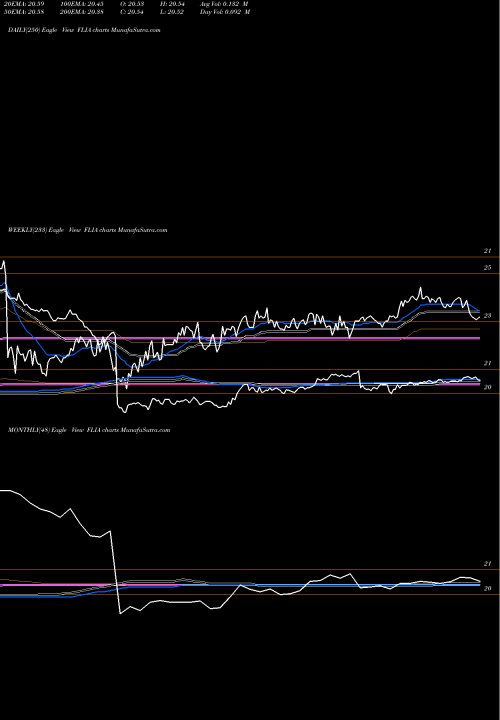The height and width of the screenshot is (720, 500).
Task: Click the WEEKLY Eagle View FLIA charts title
Action: coord(88,230)
